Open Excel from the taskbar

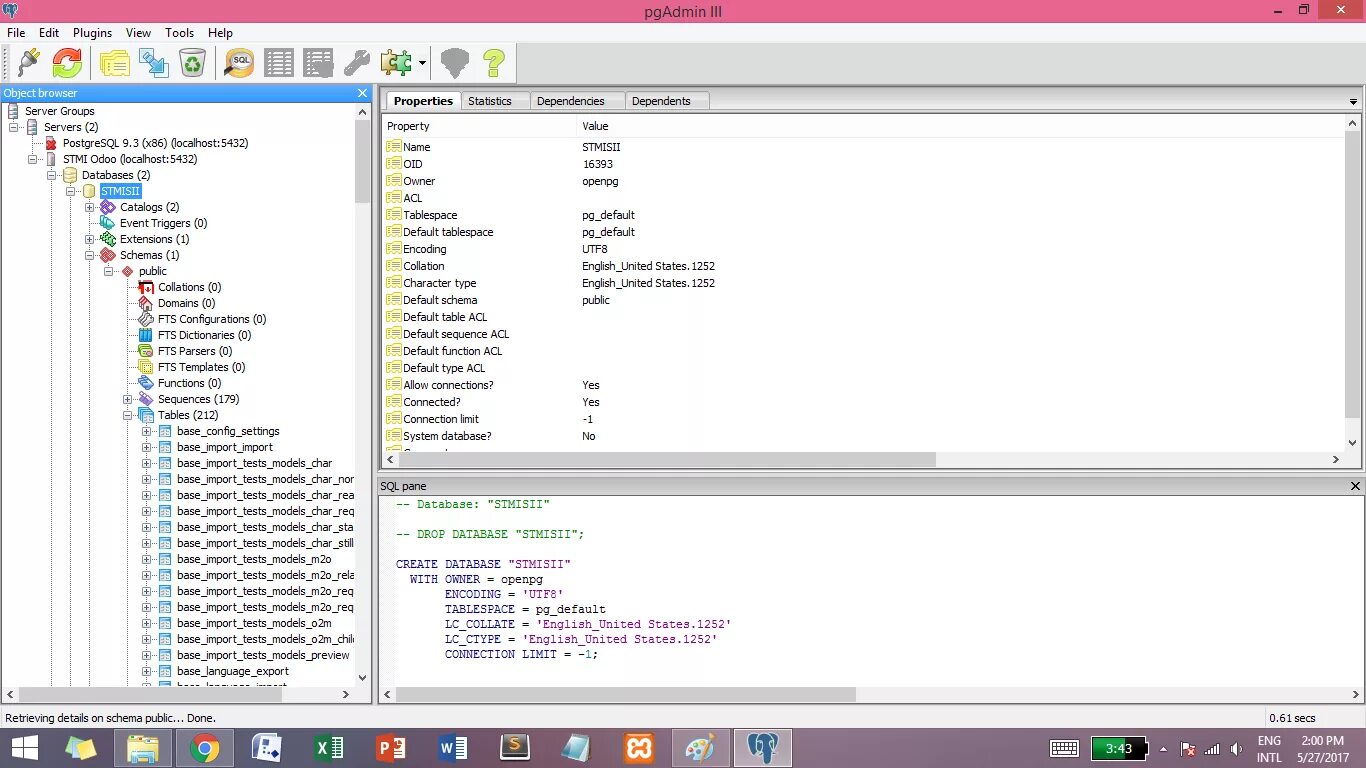pyautogui.click(x=329, y=748)
